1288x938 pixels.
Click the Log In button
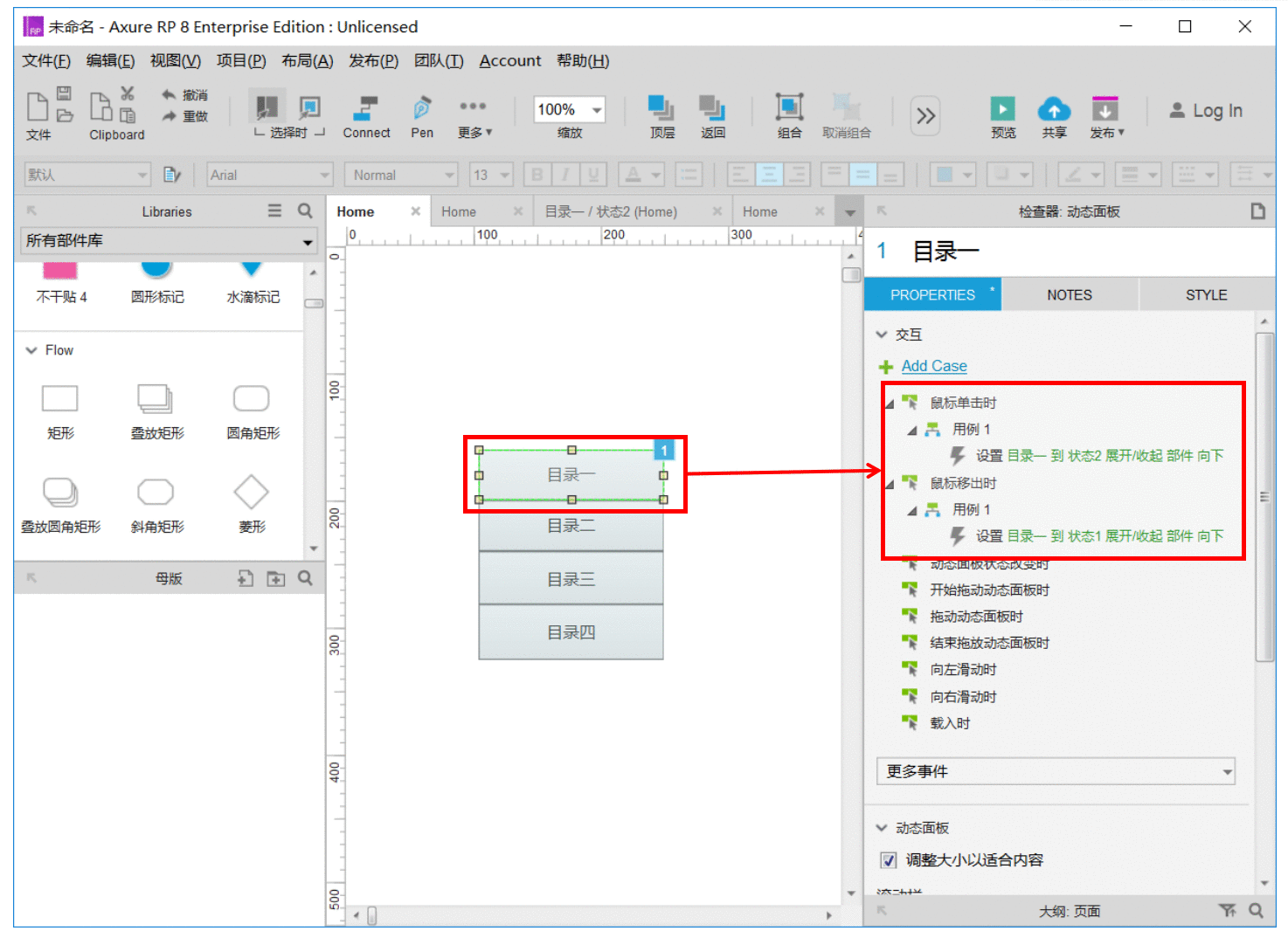(1206, 110)
